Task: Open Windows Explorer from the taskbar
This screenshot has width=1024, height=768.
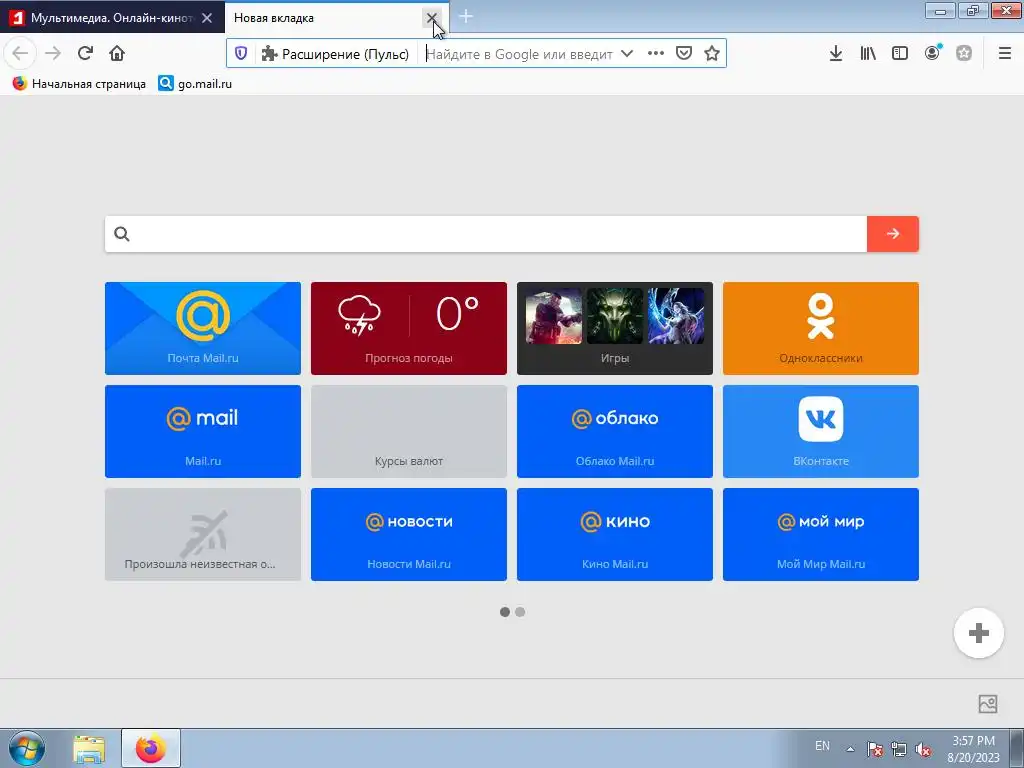Action: (89, 748)
